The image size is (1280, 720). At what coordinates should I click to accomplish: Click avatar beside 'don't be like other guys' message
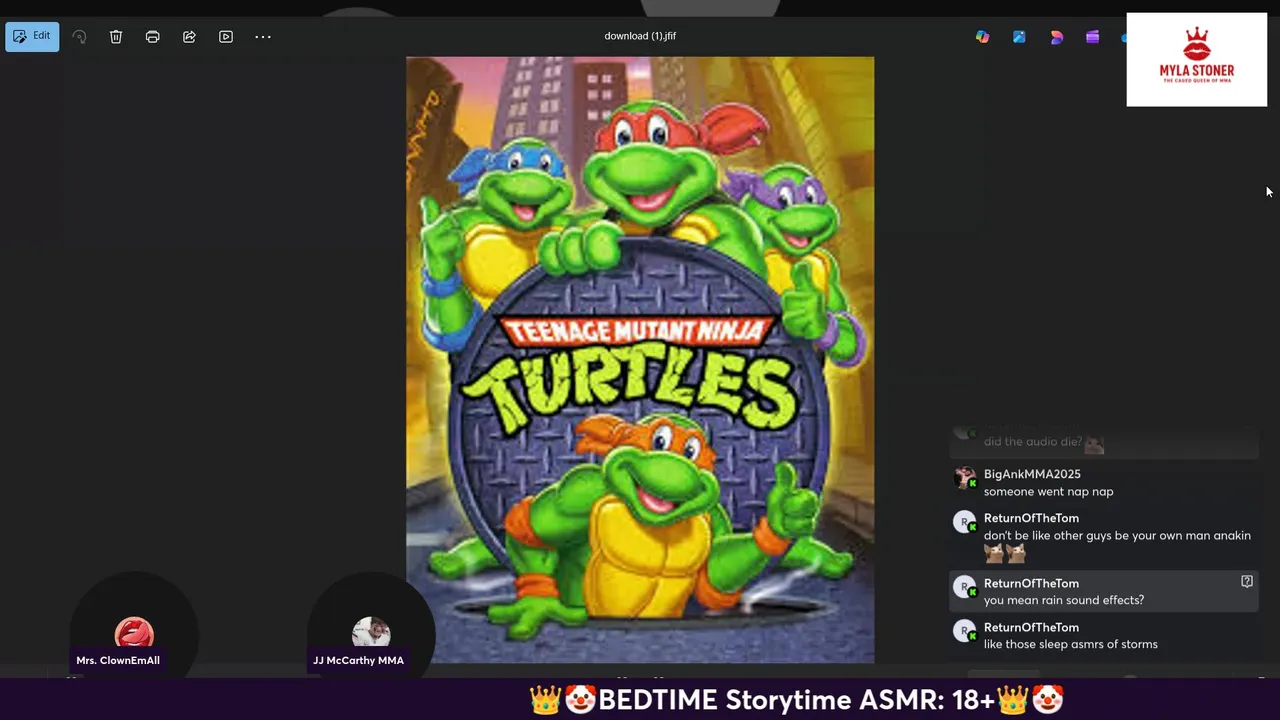[x=965, y=522]
